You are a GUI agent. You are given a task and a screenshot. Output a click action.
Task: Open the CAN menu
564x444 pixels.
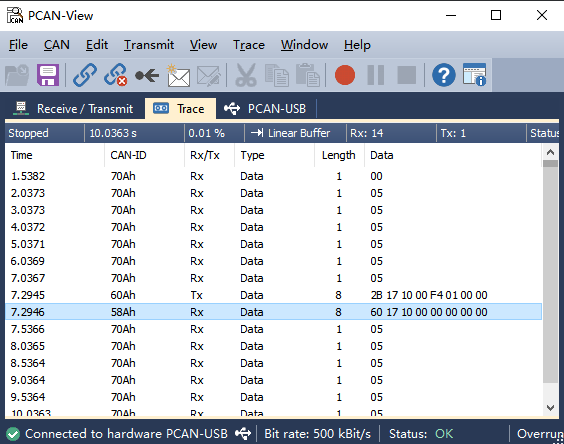pos(56,45)
